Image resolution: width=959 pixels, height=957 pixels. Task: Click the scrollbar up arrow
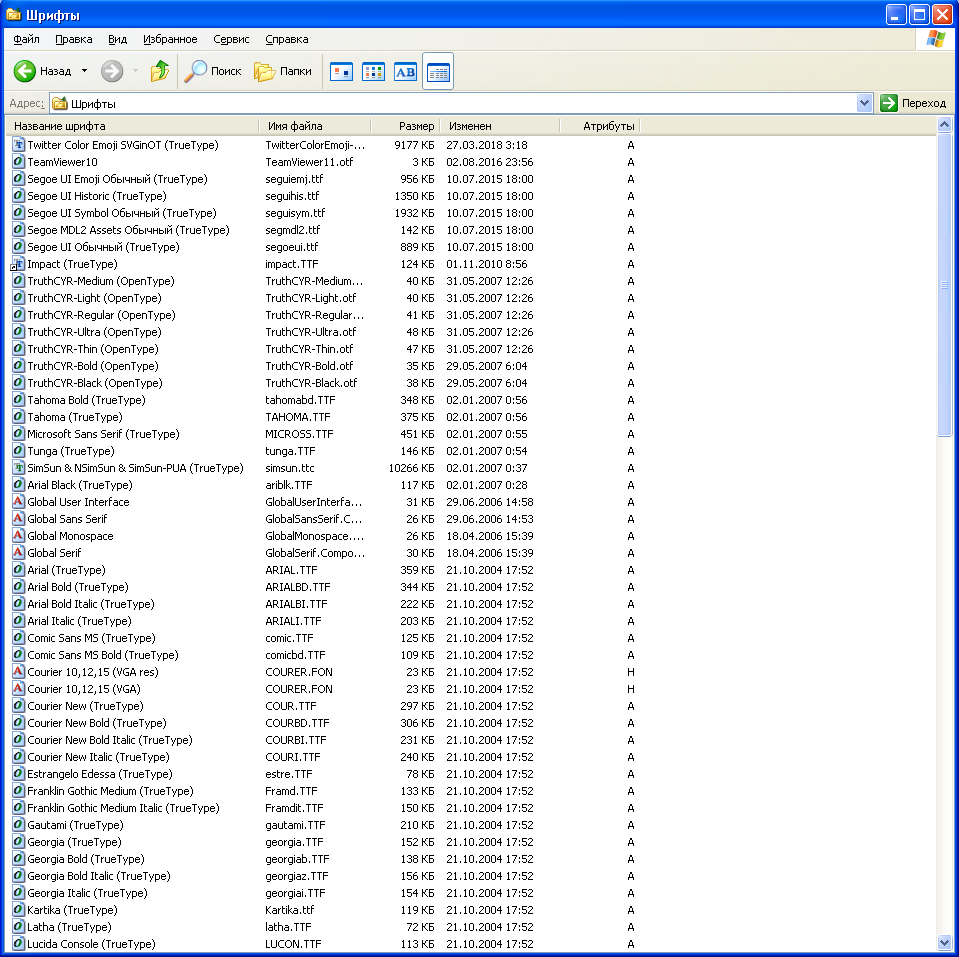coord(944,125)
